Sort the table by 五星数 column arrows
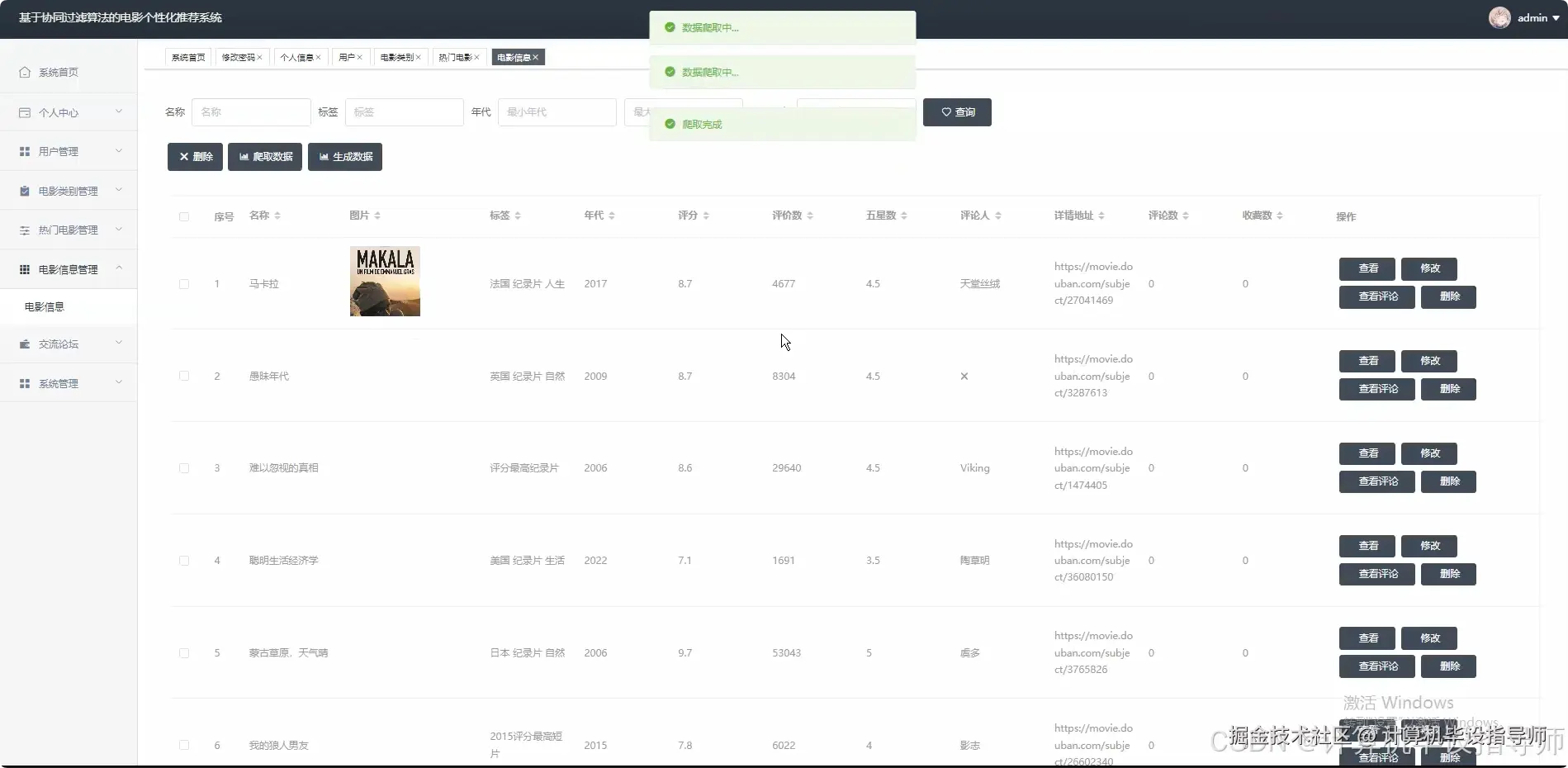The height and width of the screenshot is (768, 1568). 904,216
